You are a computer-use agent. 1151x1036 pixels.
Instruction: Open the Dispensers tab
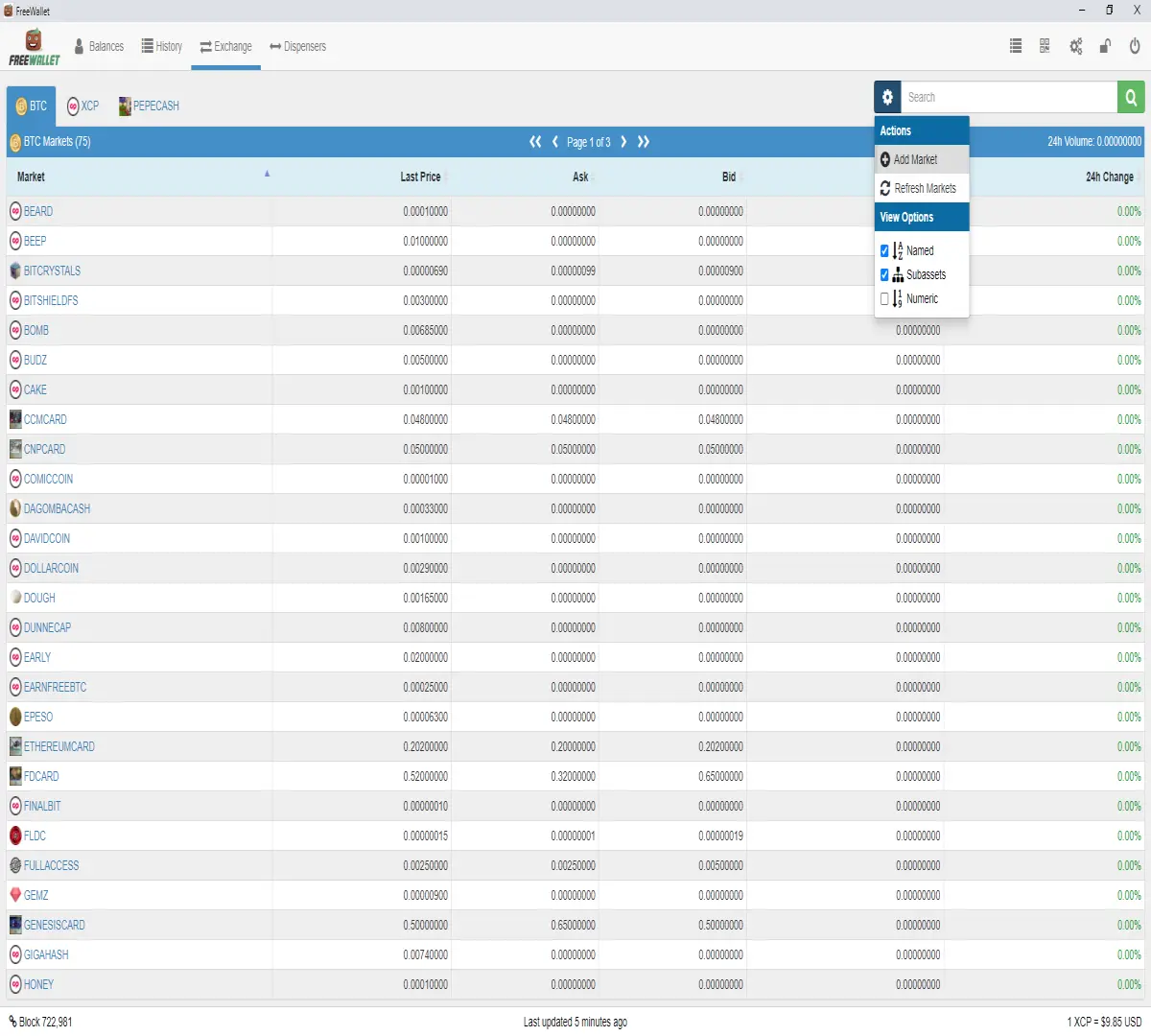point(297,46)
